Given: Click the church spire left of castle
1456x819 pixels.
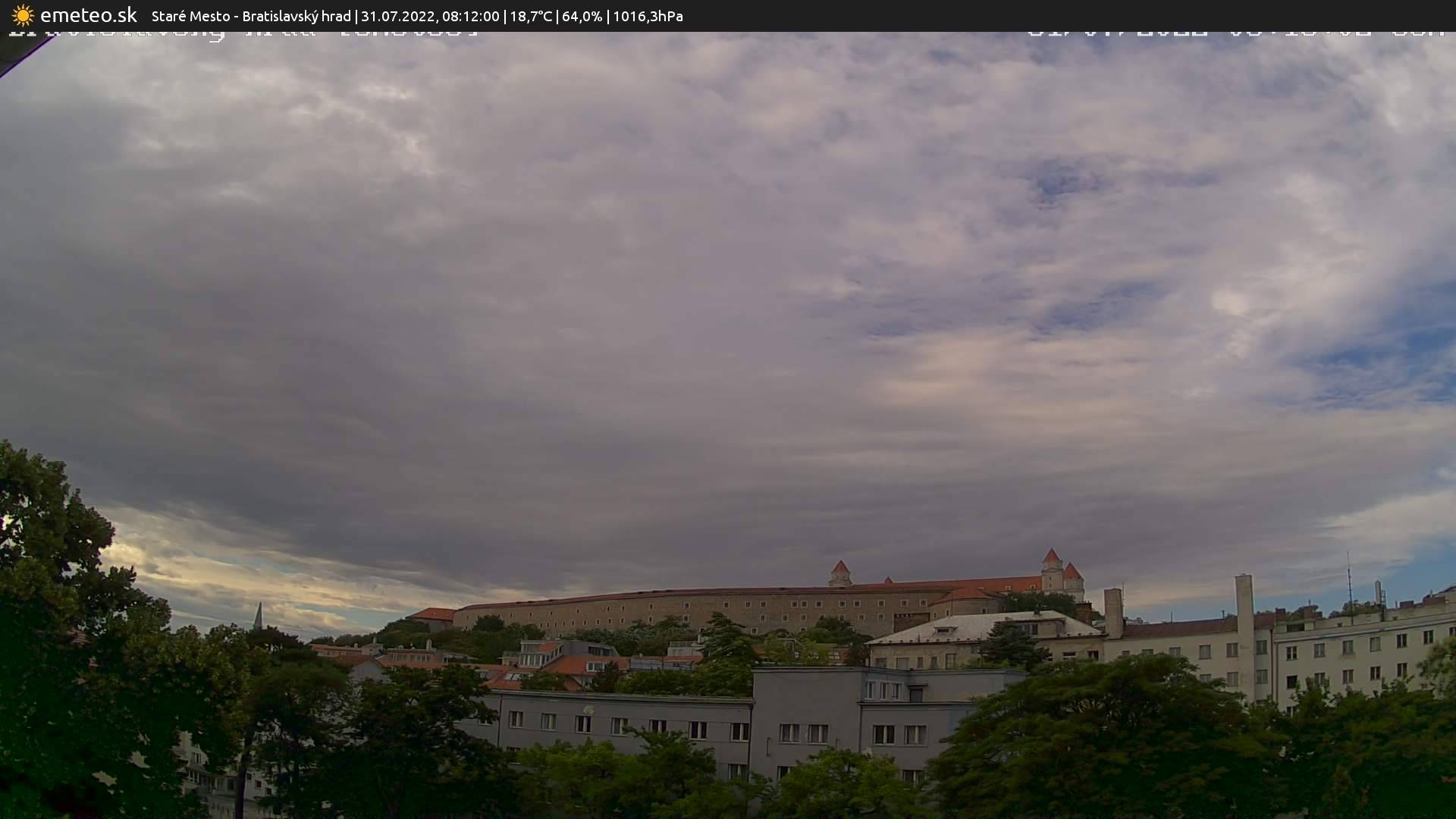Looking at the screenshot, I should click(258, 614).
